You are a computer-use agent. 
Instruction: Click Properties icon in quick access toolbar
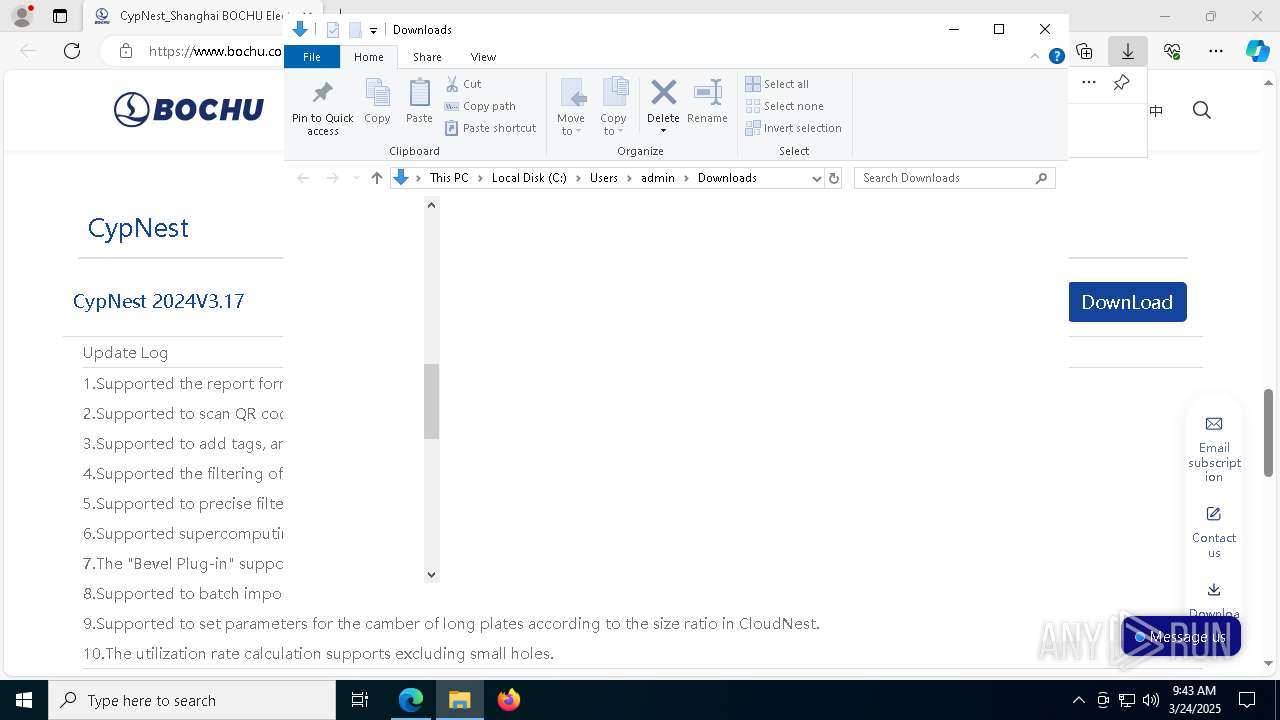(x=333, y=30)
